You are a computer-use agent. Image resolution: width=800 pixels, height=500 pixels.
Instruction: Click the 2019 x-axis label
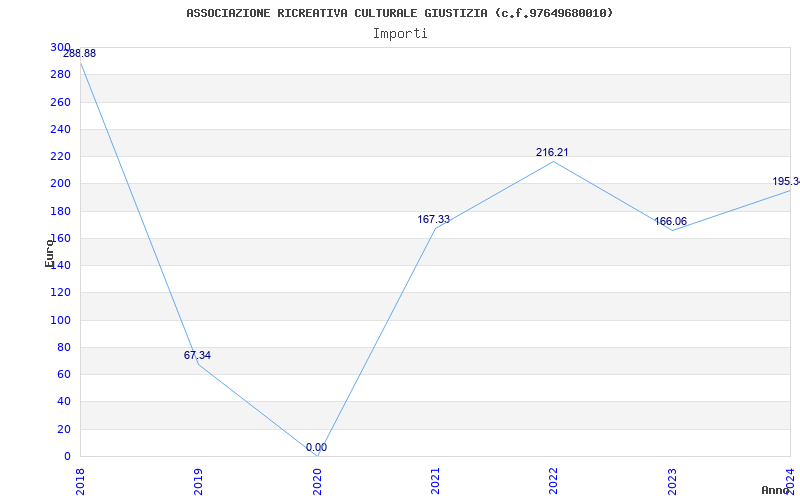pyautogui.click(x=198, y=481)
